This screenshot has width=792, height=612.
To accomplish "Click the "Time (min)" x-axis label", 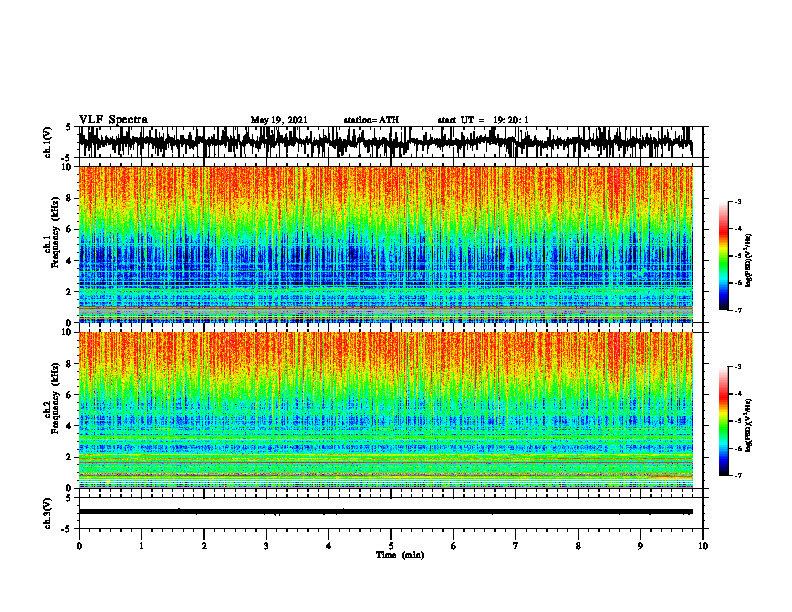I will tap(400, 555).
